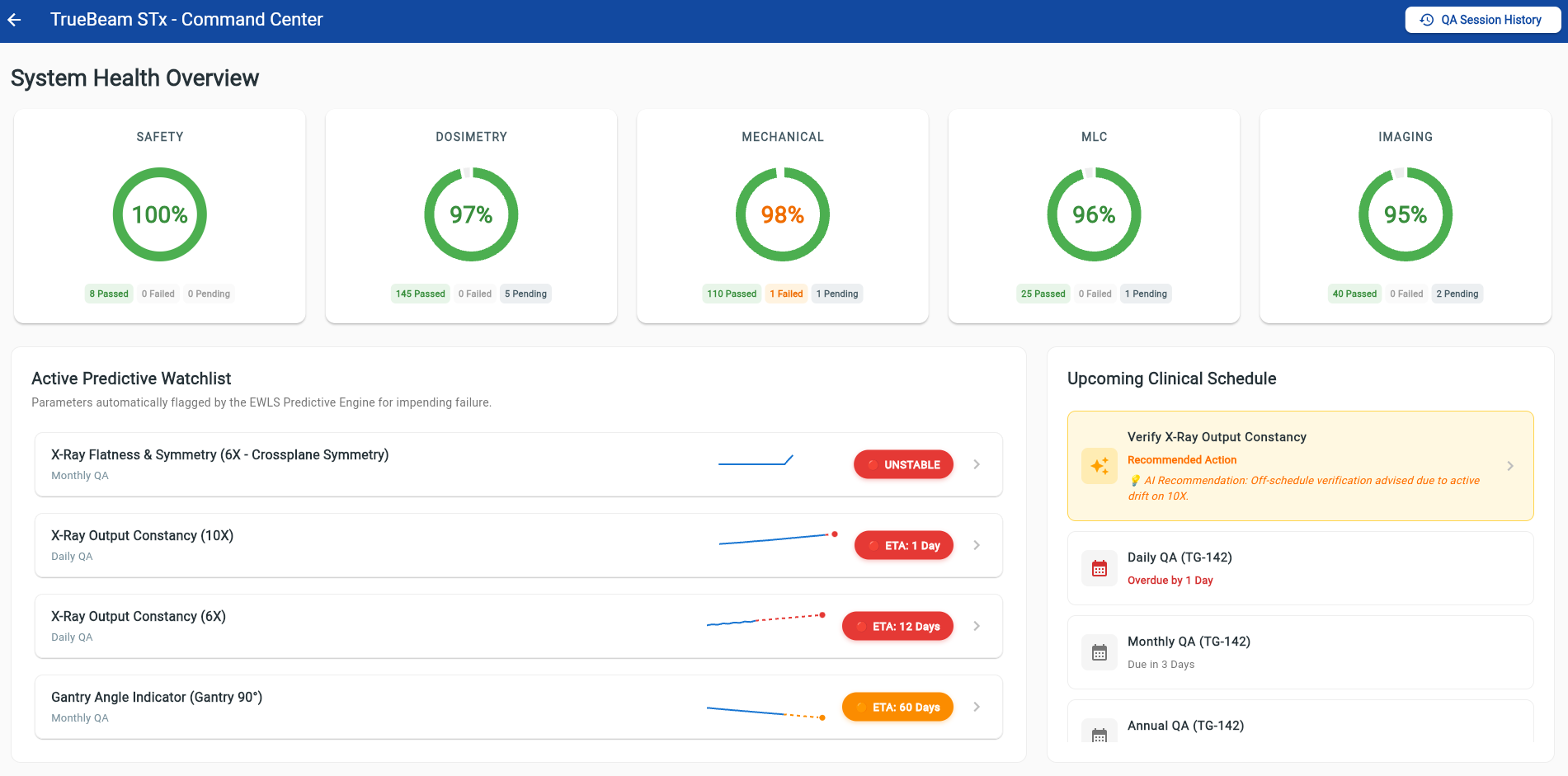Click the sparkle icon on Verify X-Ray Output card
This screenshot has height=776, width=1568.
coord(1099,466)
